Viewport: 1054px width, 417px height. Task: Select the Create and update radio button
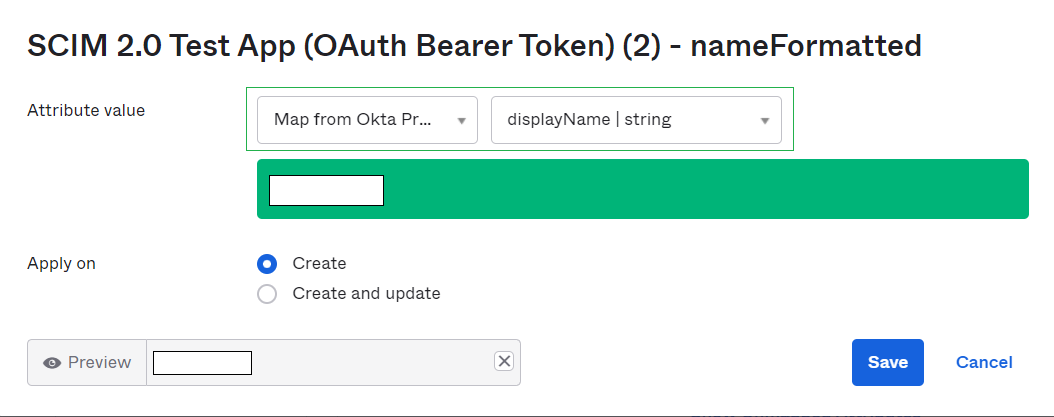(267, 294)
